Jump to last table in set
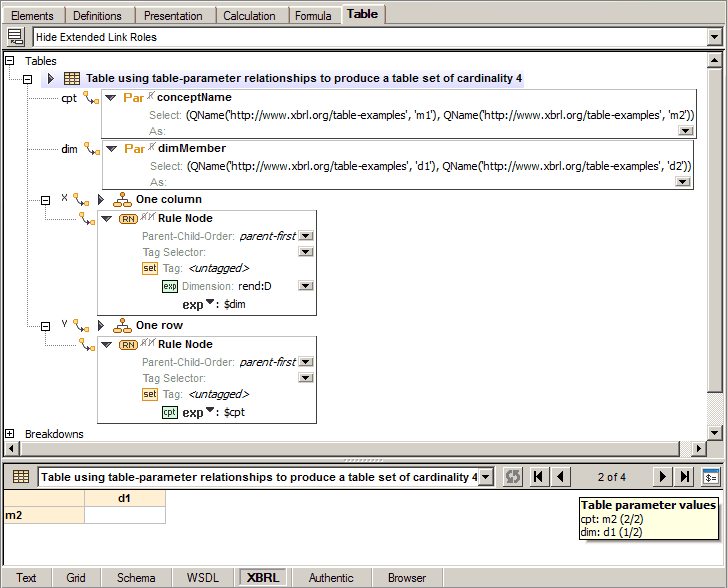Screen dimensions: 728x588 pyautogui.click(x=685, y=477)
